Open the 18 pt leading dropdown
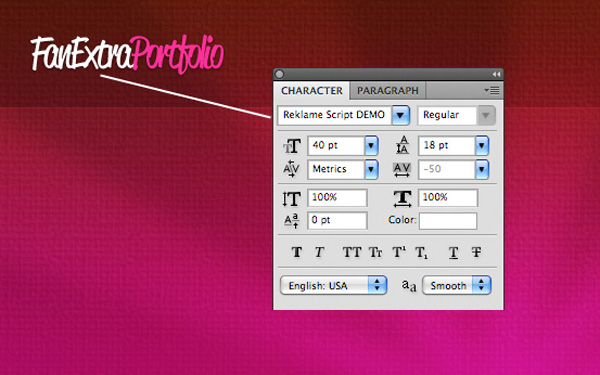Image resolution: width=600 pixels, height=375 pixels. pyautogui.click(x=482, y=146)
